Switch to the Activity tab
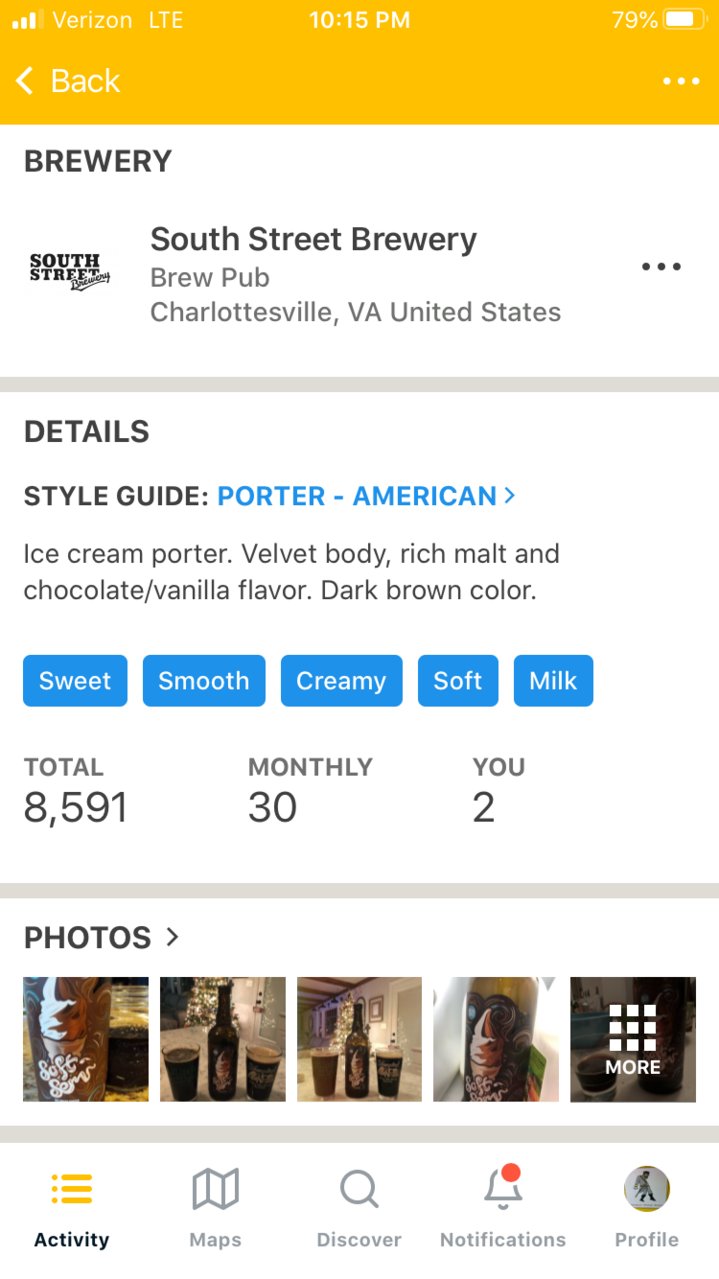 coord(71,1209)
